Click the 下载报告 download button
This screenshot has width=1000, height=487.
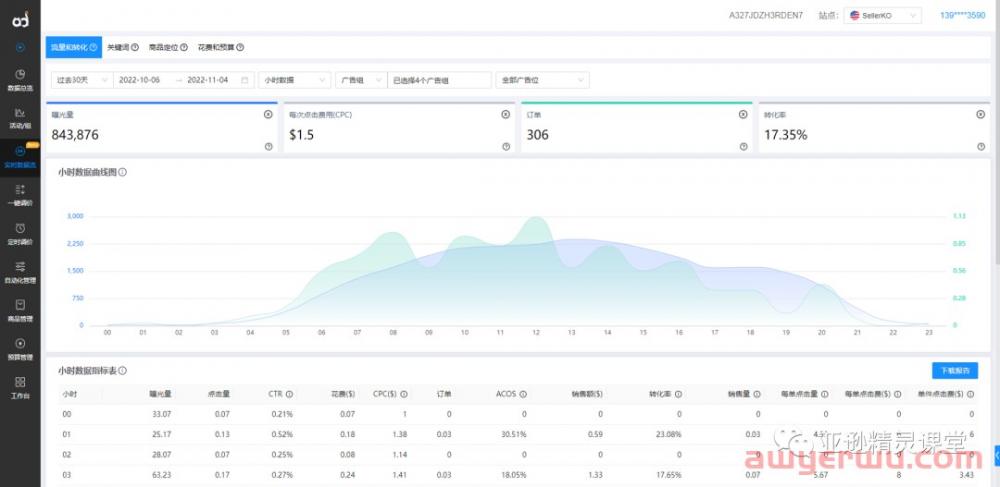[955, 370]
